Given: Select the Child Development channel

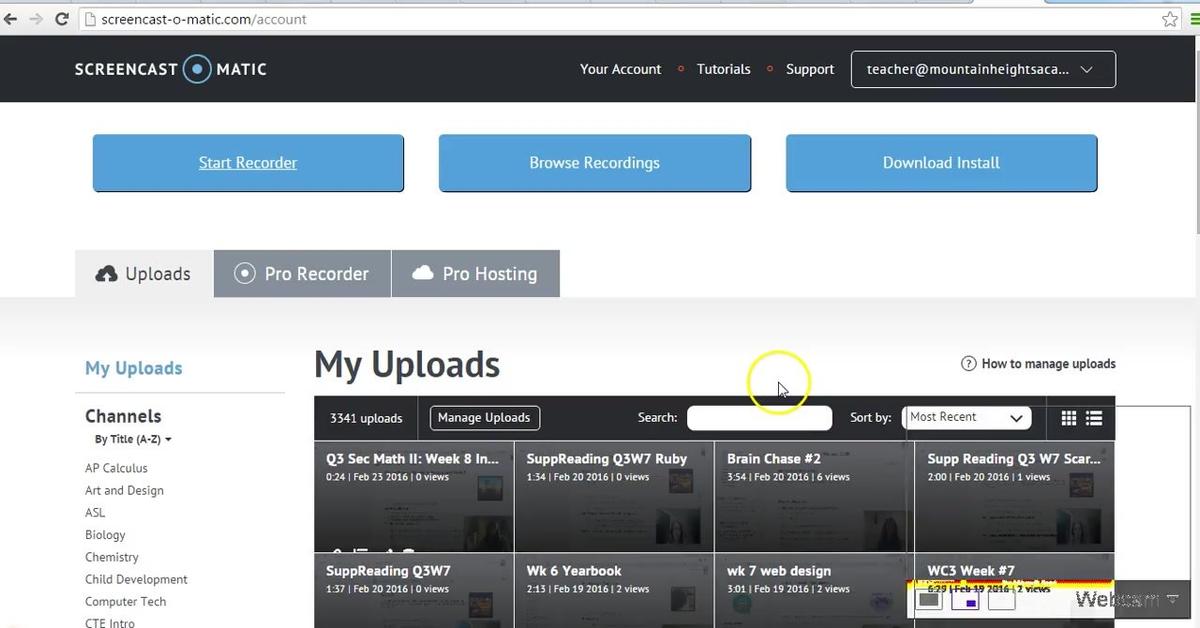Looking at the screenshot, I should click(x=136, y=579).
